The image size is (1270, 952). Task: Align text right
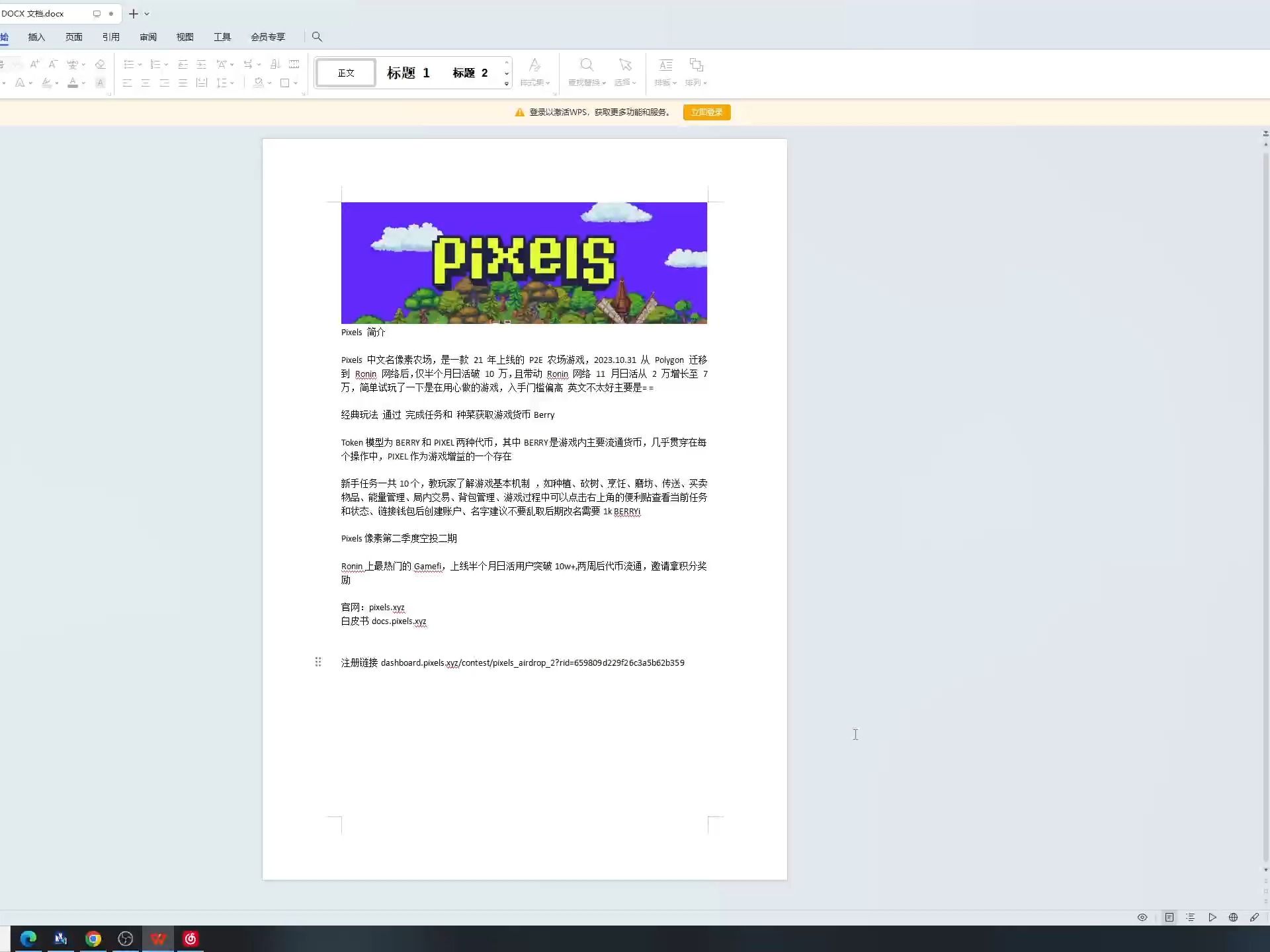point(165,83)
